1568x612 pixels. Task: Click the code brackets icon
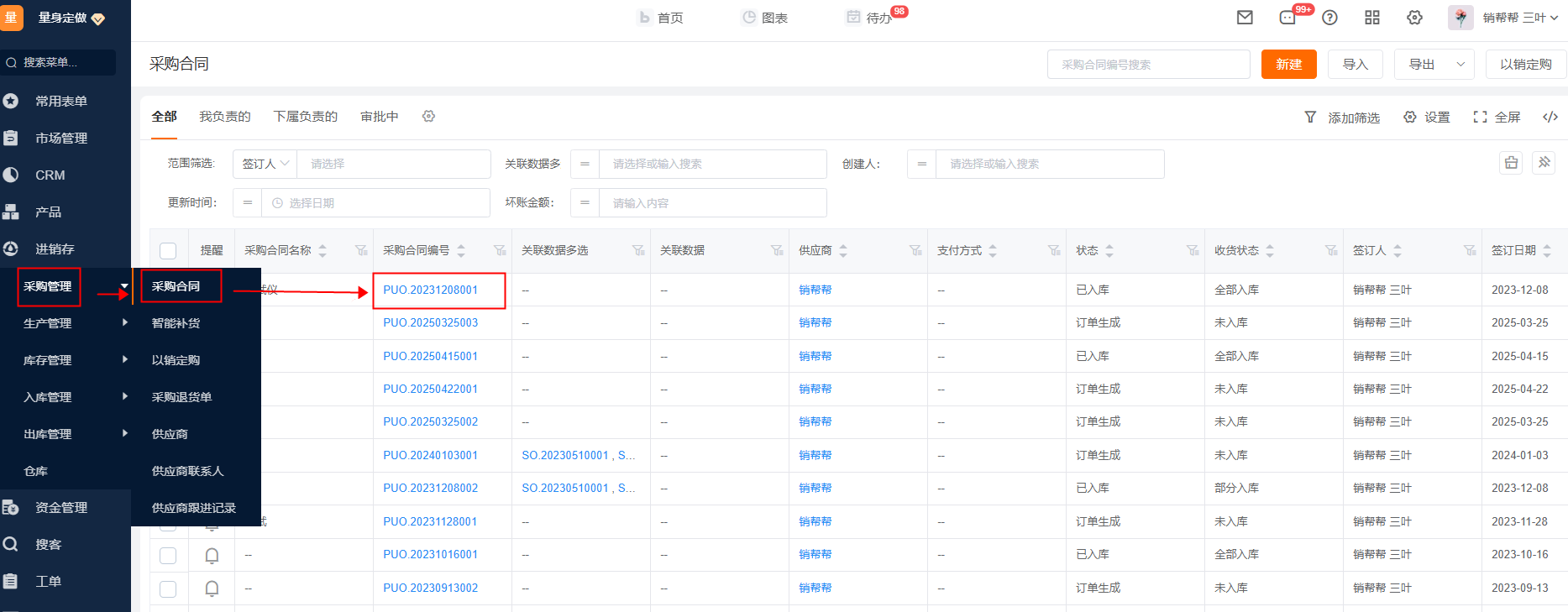pos(1550,118)
